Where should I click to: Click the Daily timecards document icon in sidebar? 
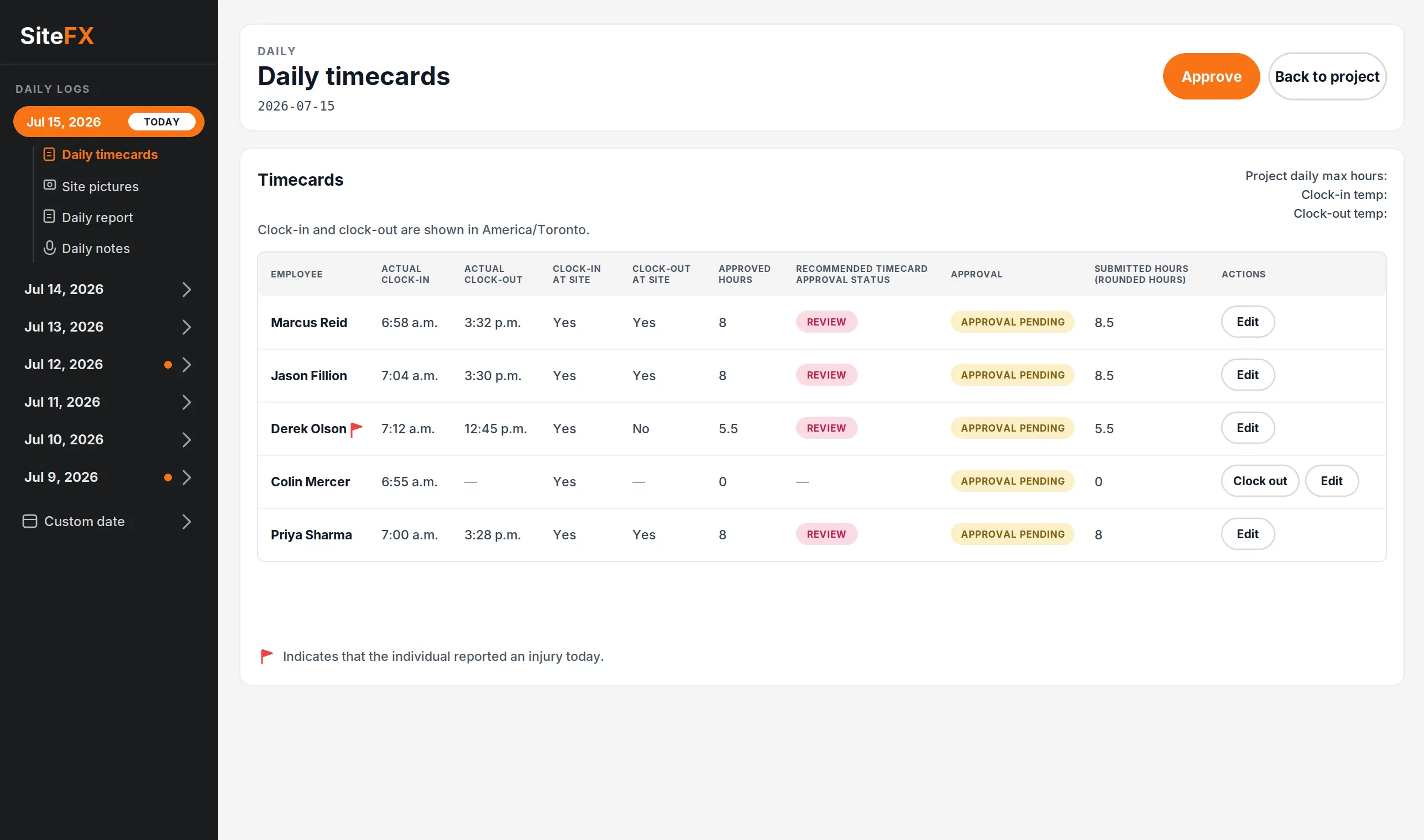click(x=49, y=155)
